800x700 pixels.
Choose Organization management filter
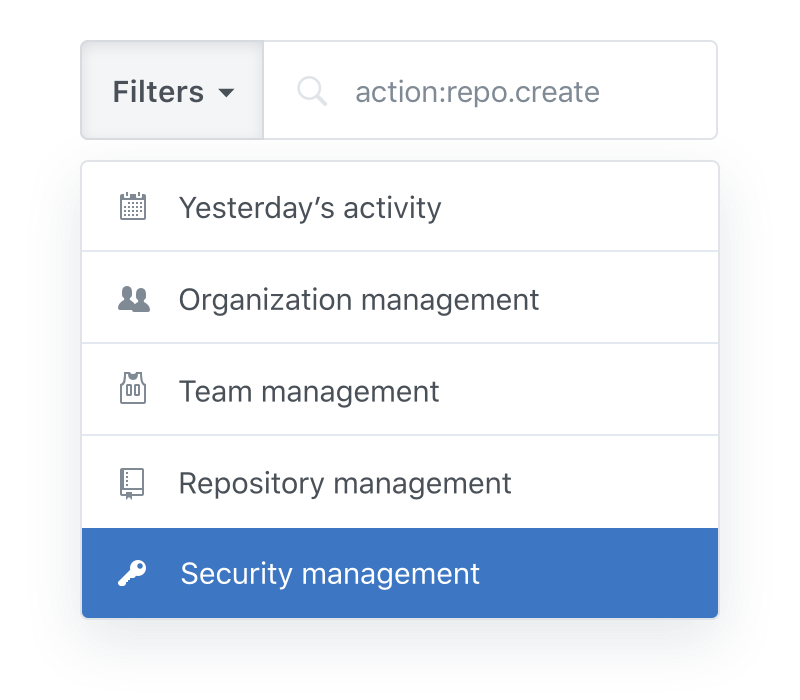(x=400, y=297)
